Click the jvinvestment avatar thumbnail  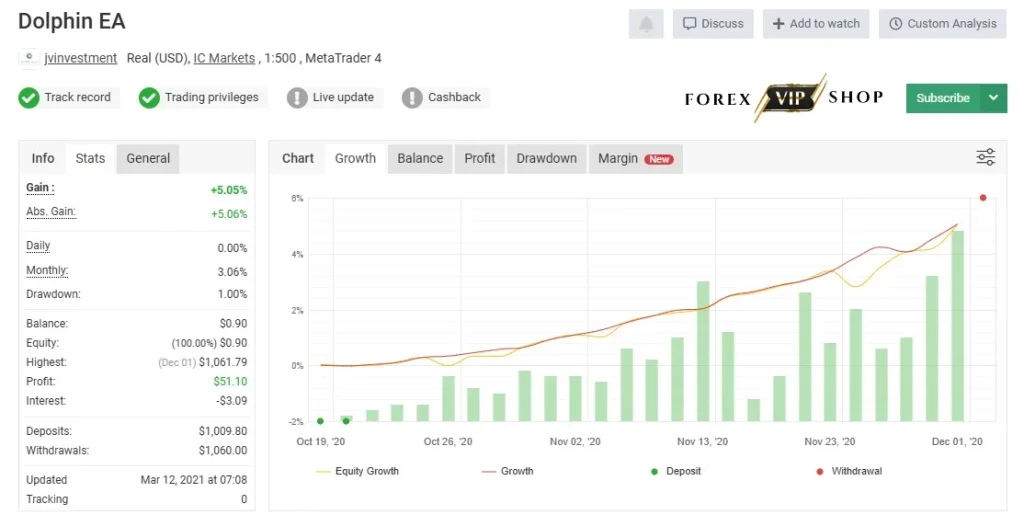click(x=29, y=58)
